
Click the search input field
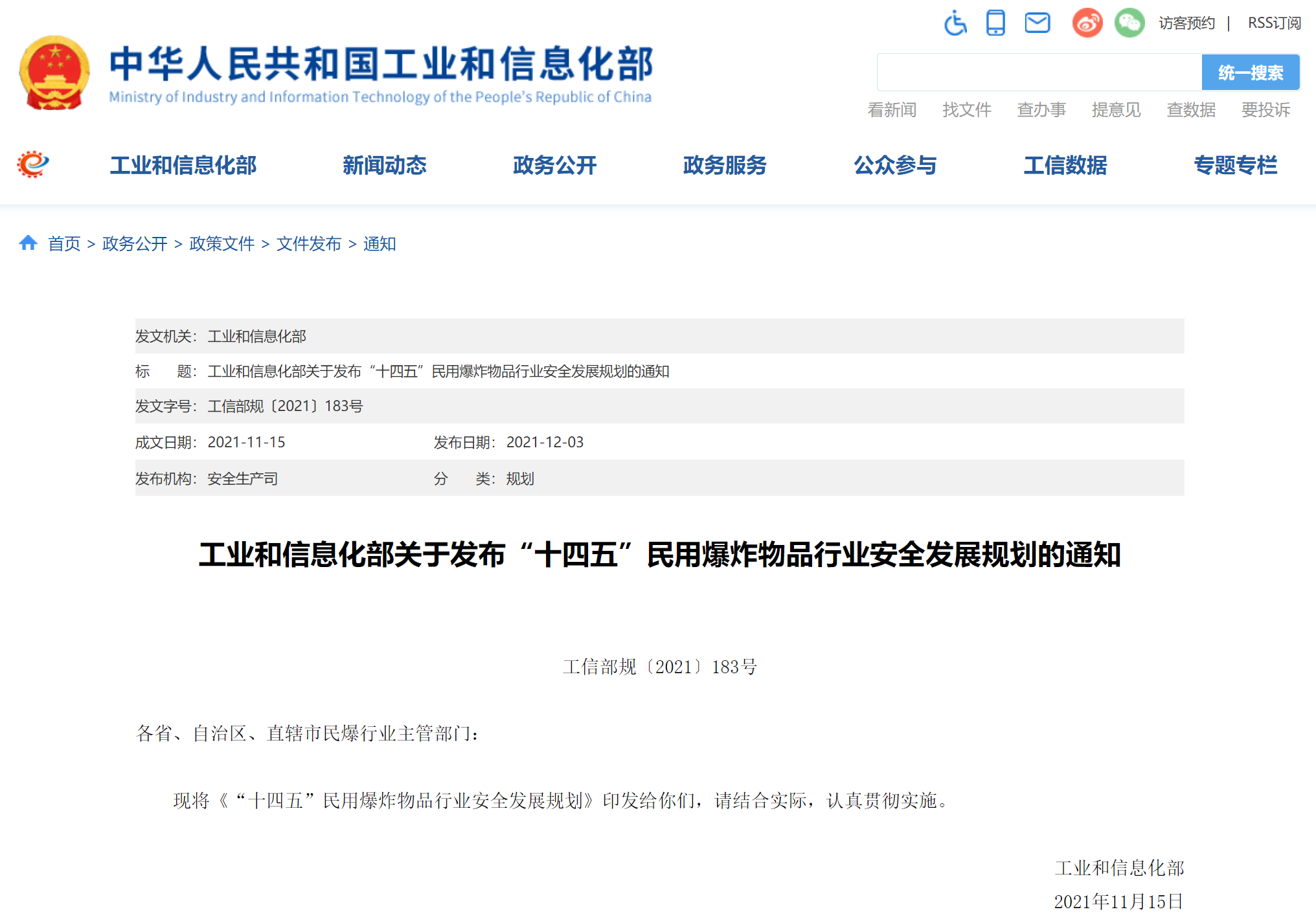[1039, 72]
